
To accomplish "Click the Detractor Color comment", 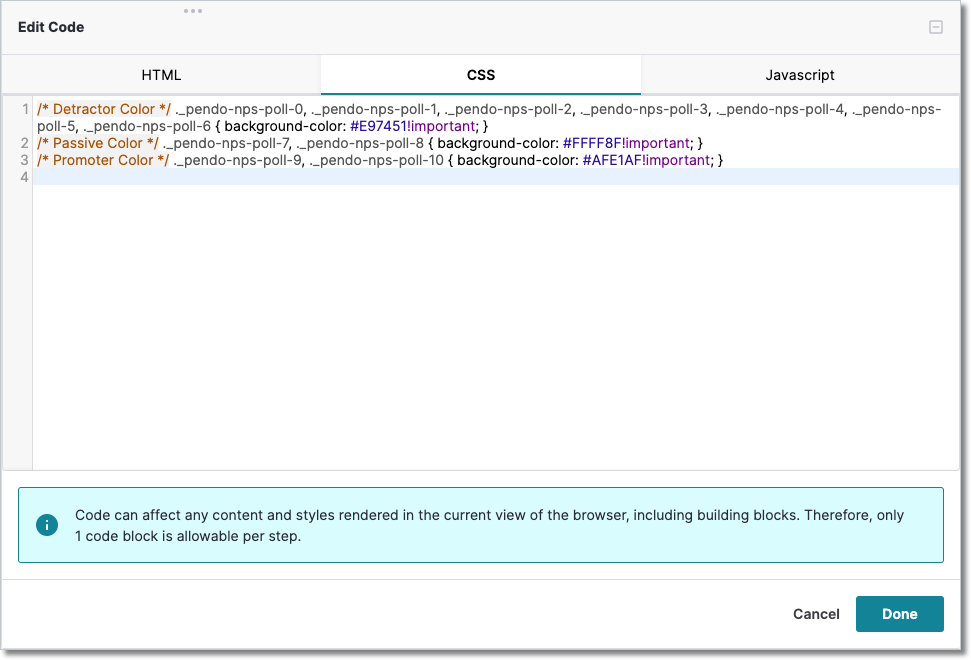I will coord(104,109).
